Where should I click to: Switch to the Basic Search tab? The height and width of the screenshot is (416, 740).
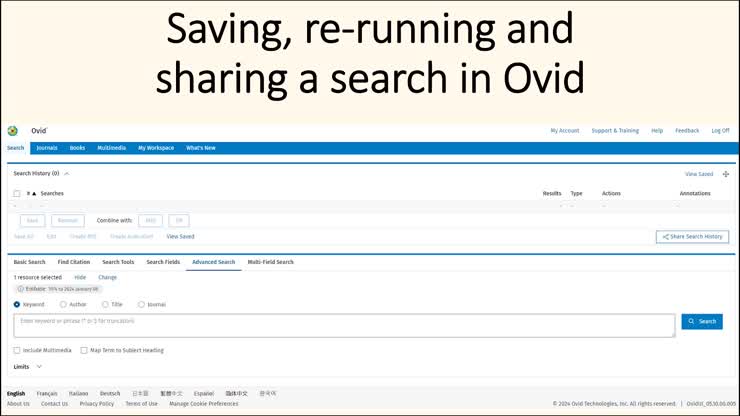[x=29, y=262]
